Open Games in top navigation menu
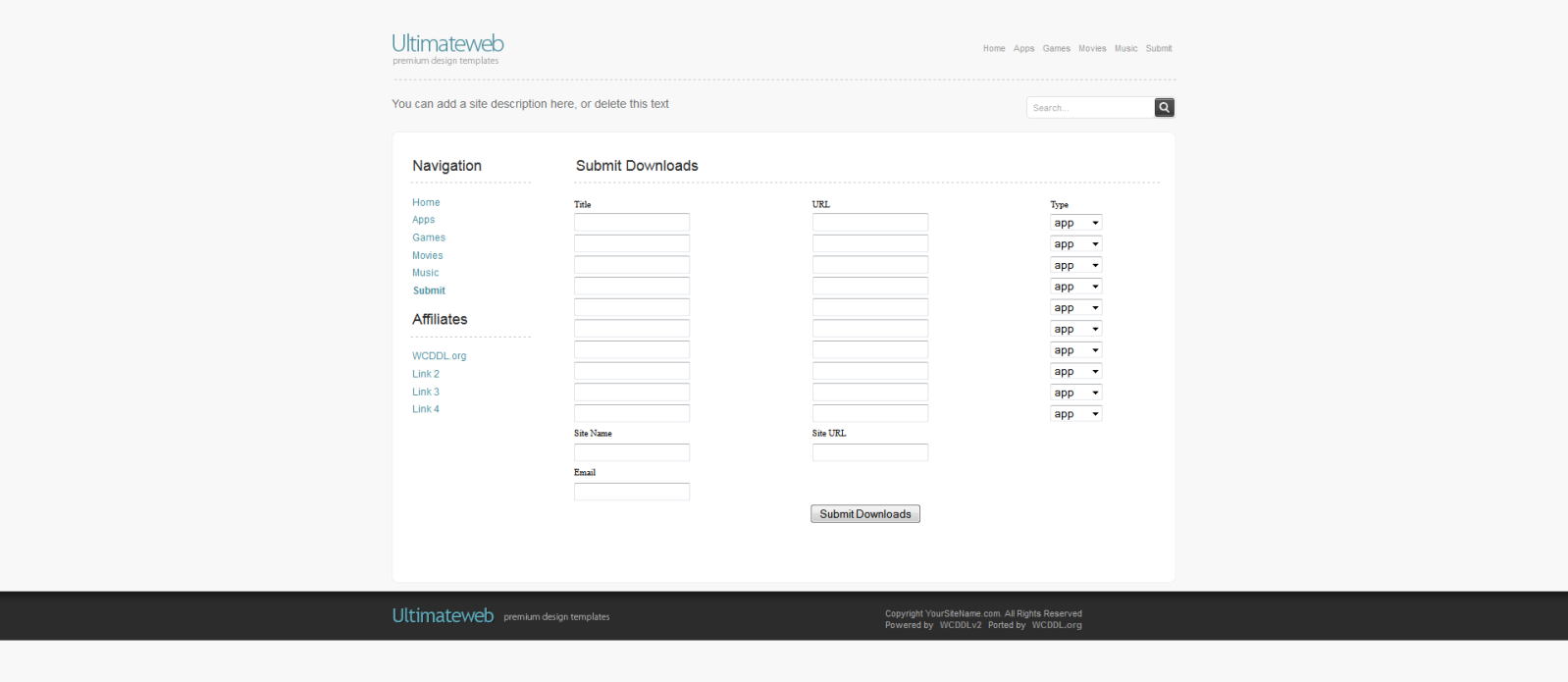 pyautogui.click(x=1056, y=48)
